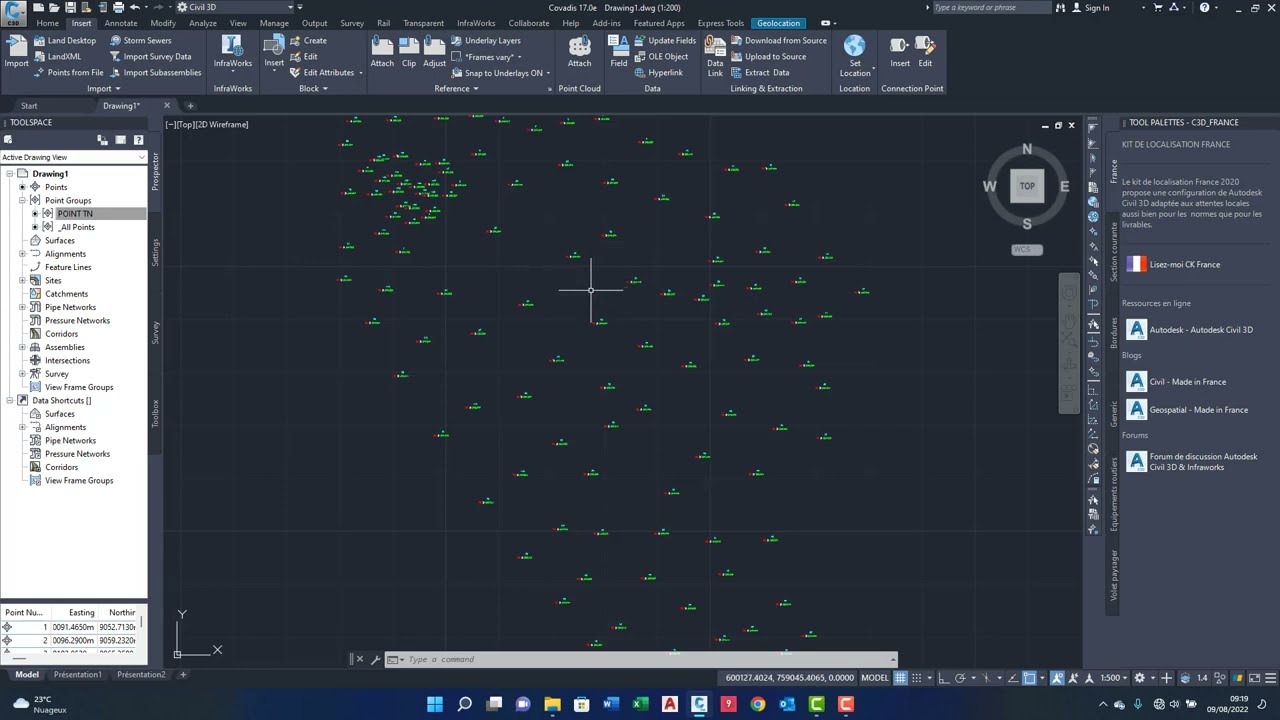Toggle MODEL space button in status bar

click(x=875, y=678)
